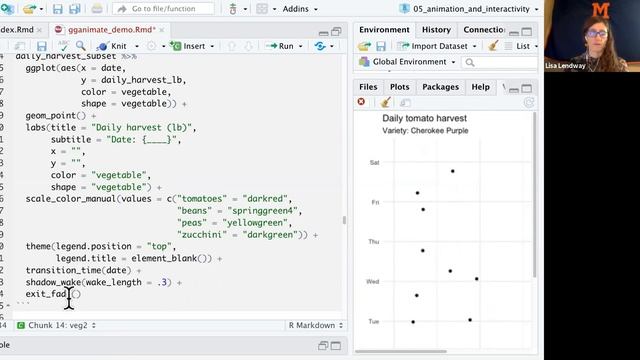Image resolution: width=640 pixels, height=360 pixels.
Task: Open the Addins menu
Action: tap(300, 9)
